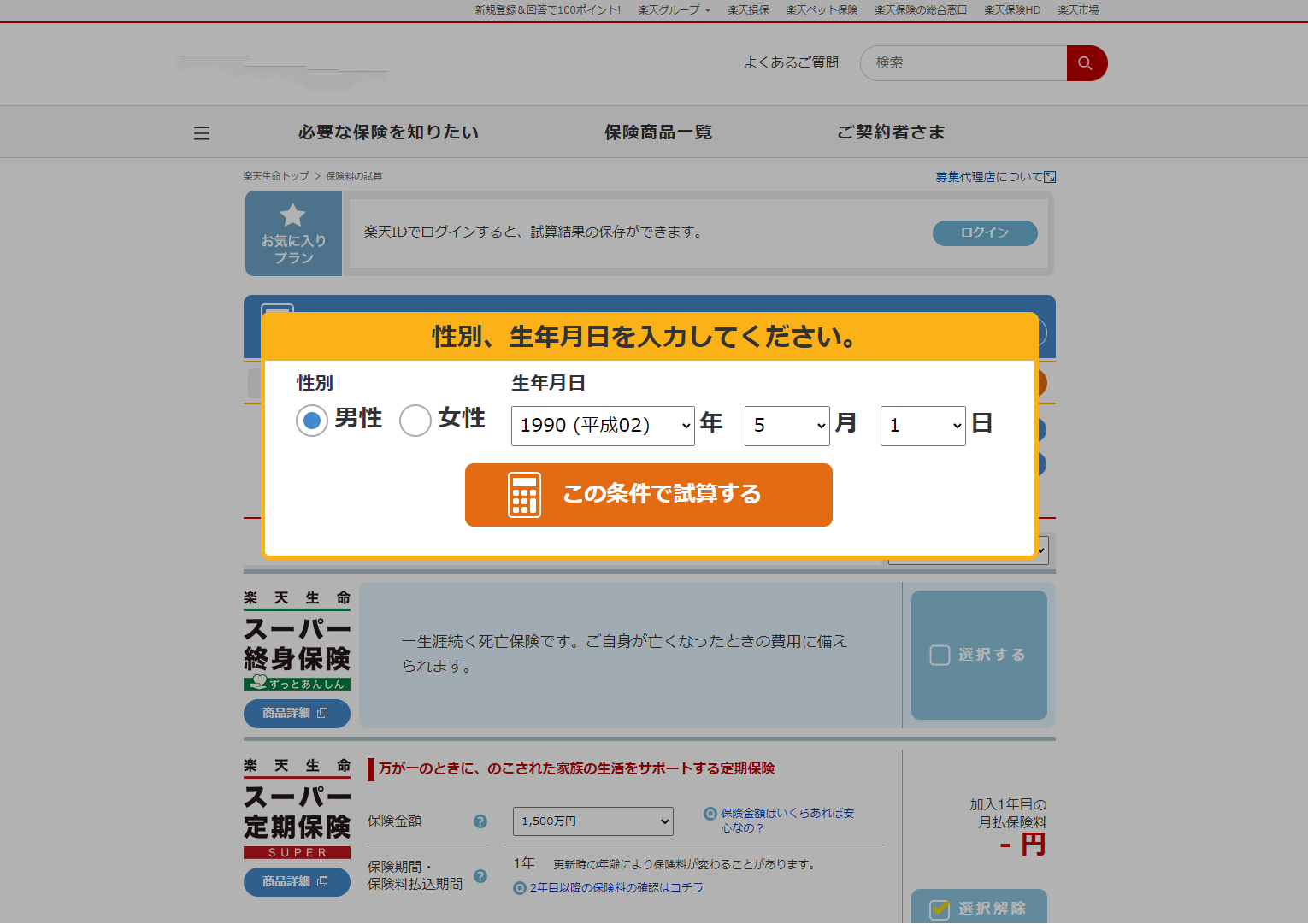Select the 女性 radio button

[415, 421]
